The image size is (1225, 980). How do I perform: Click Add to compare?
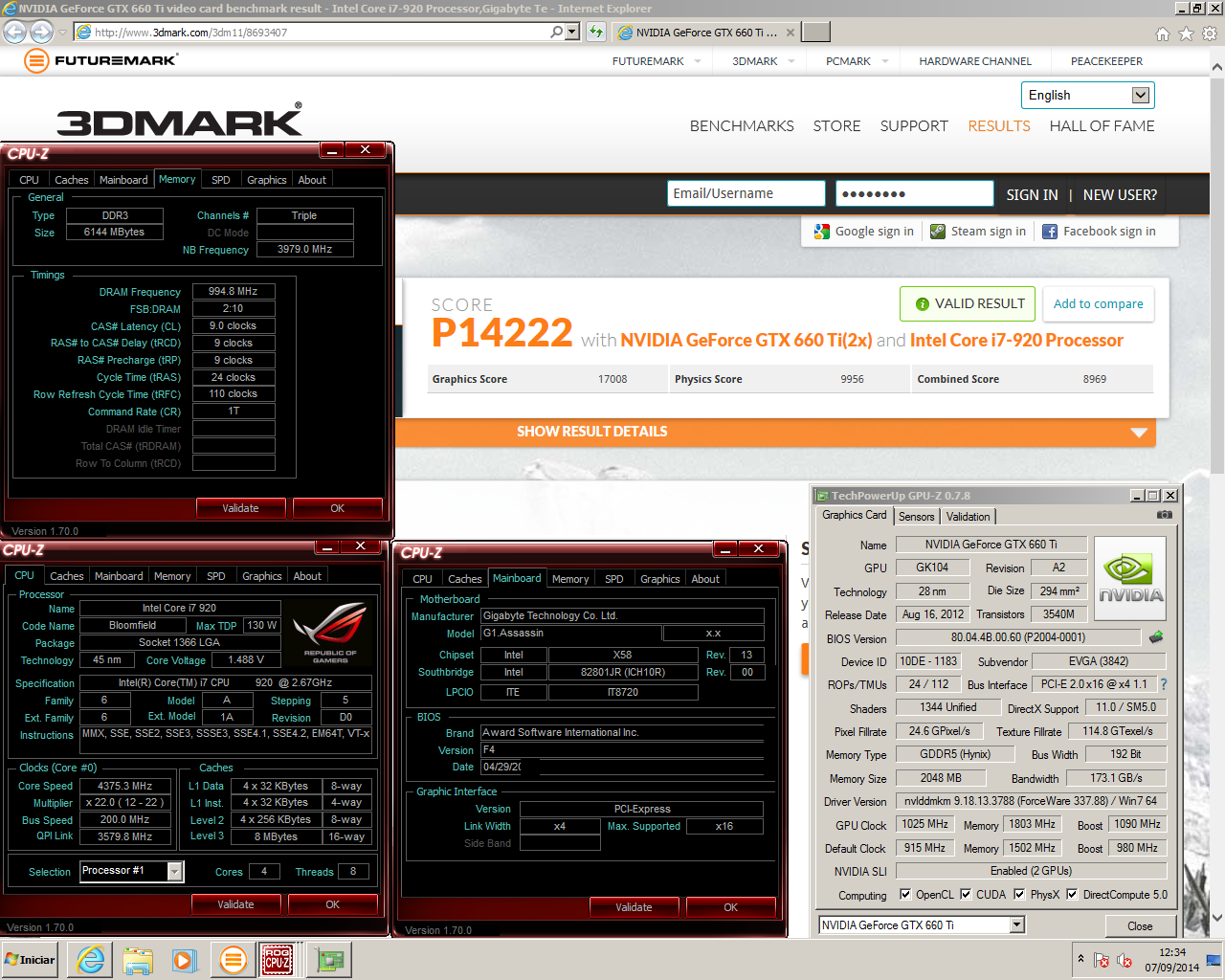(1098, 304)
